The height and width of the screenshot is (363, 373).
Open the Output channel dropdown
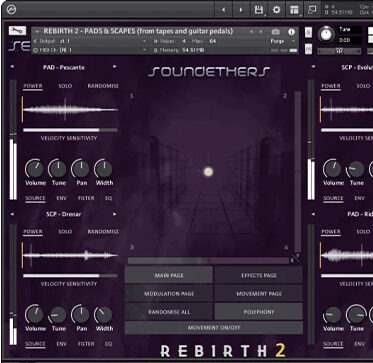(x=90, y=41)
